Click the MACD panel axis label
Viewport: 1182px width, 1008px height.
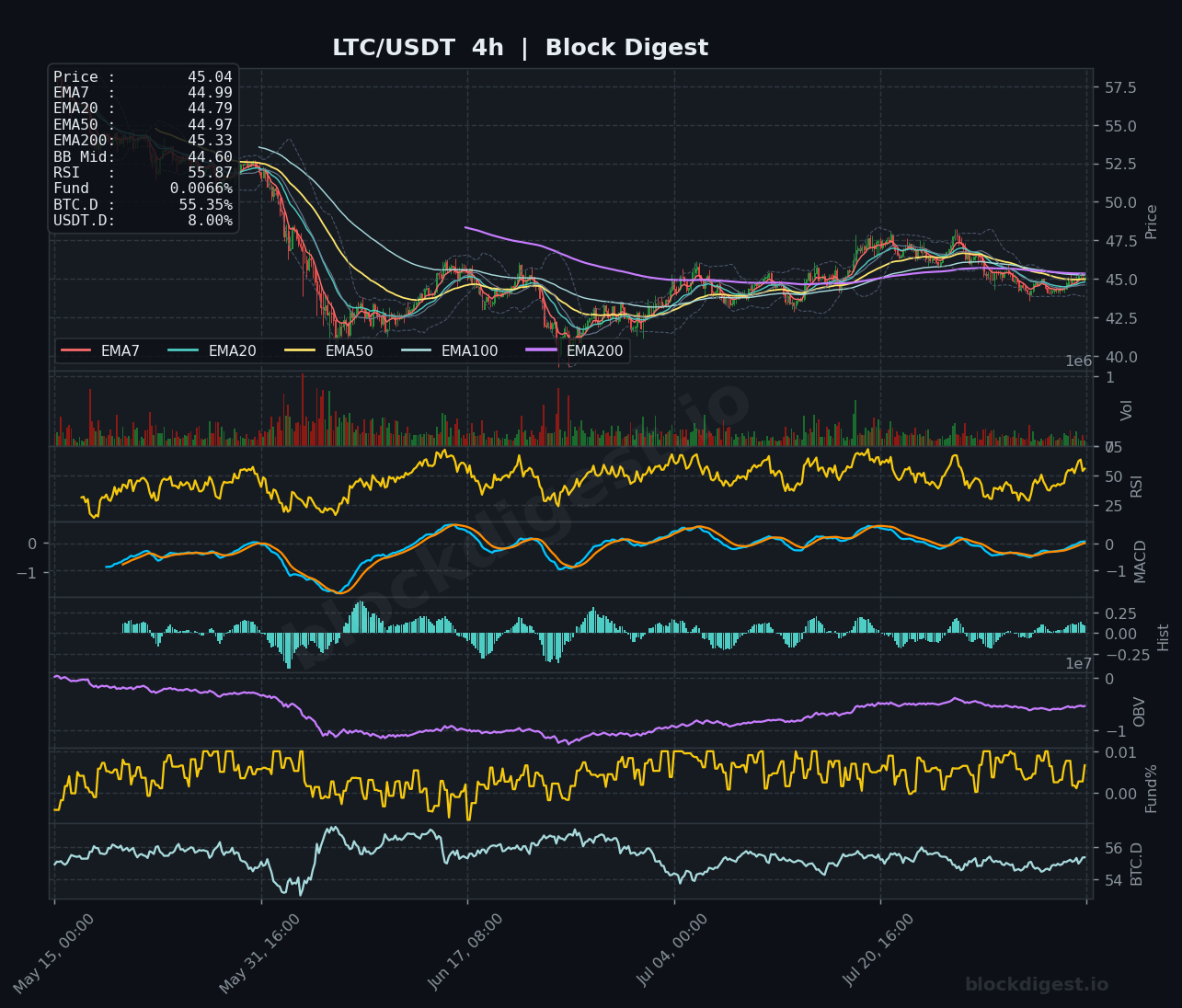click(1141, 561)
